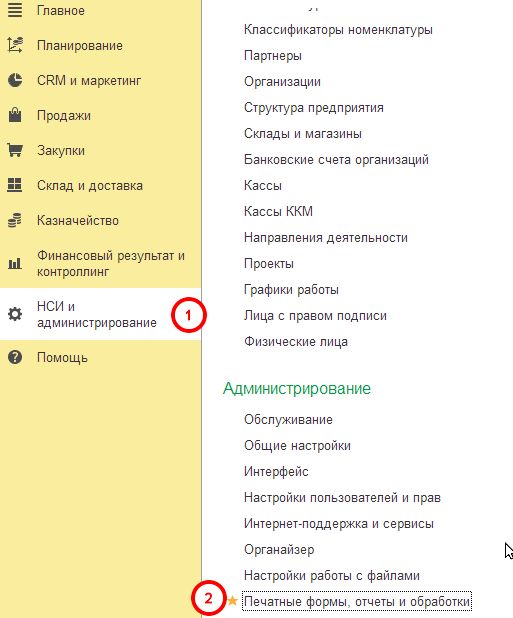Screen dimensions: 513x618
Task: Open the Склады и магазины link
Action: coord(303,134)
